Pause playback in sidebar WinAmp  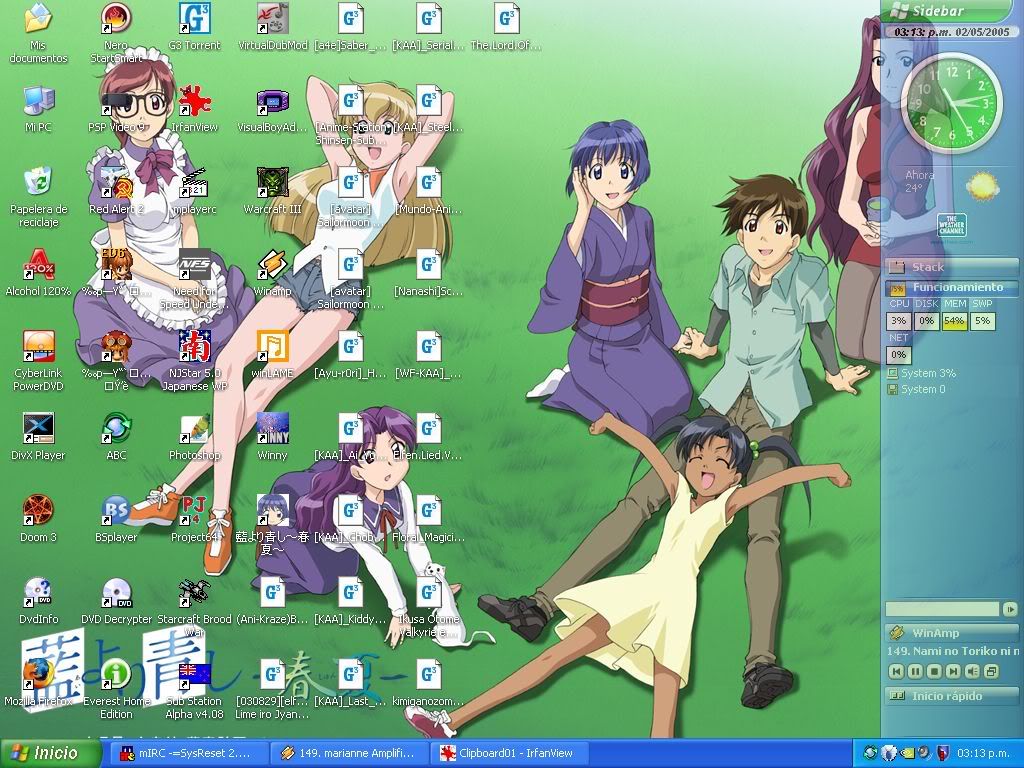pyautogui.click(x=915, y=671)
